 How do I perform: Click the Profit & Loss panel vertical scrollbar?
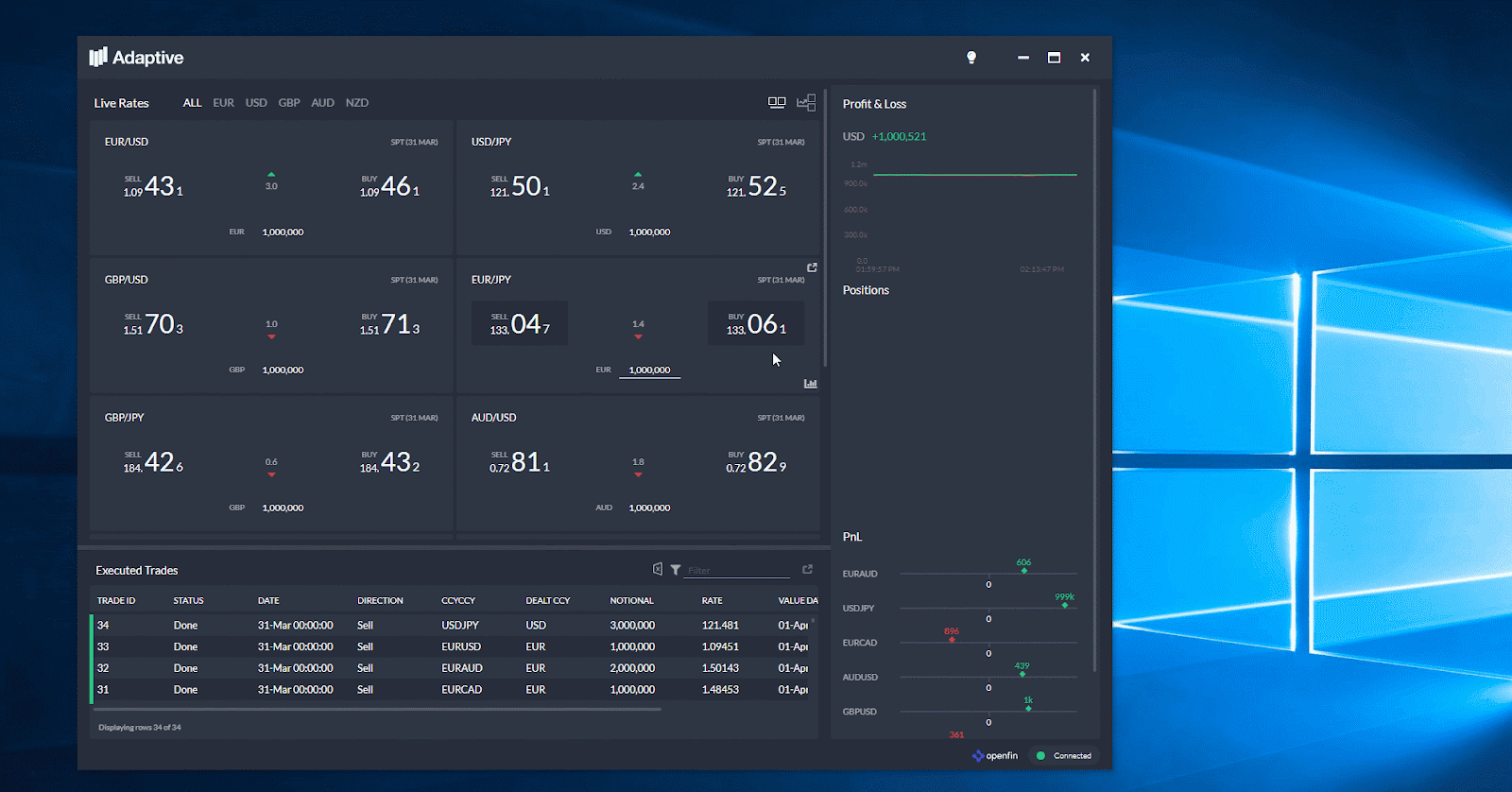pyautogui.click(x=1094, y=380)
